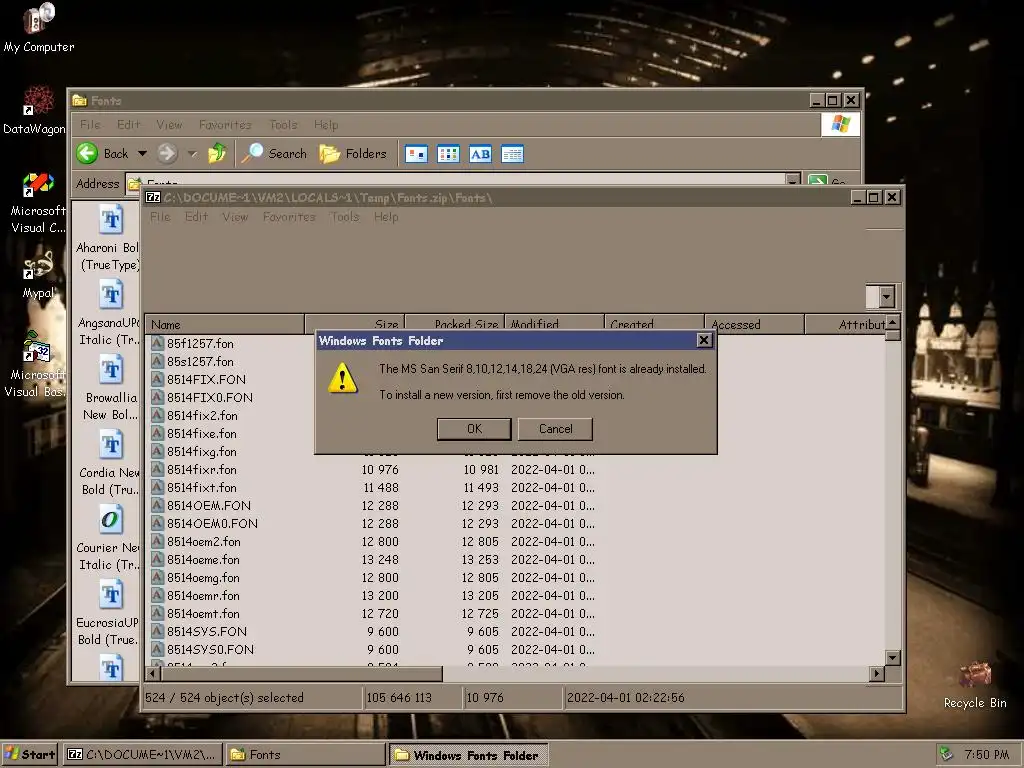
Task: Click OK in the Windows Fonts Folder dialog
Action: point(474,429)
